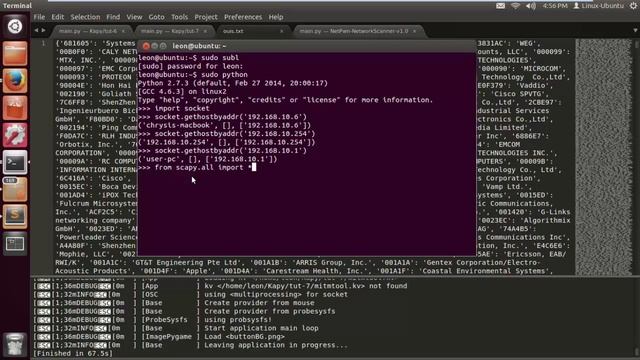Open the Ubuntu Software Center launcher icon
The width and height of the screenshot is (640, 360).
[15, 108]
